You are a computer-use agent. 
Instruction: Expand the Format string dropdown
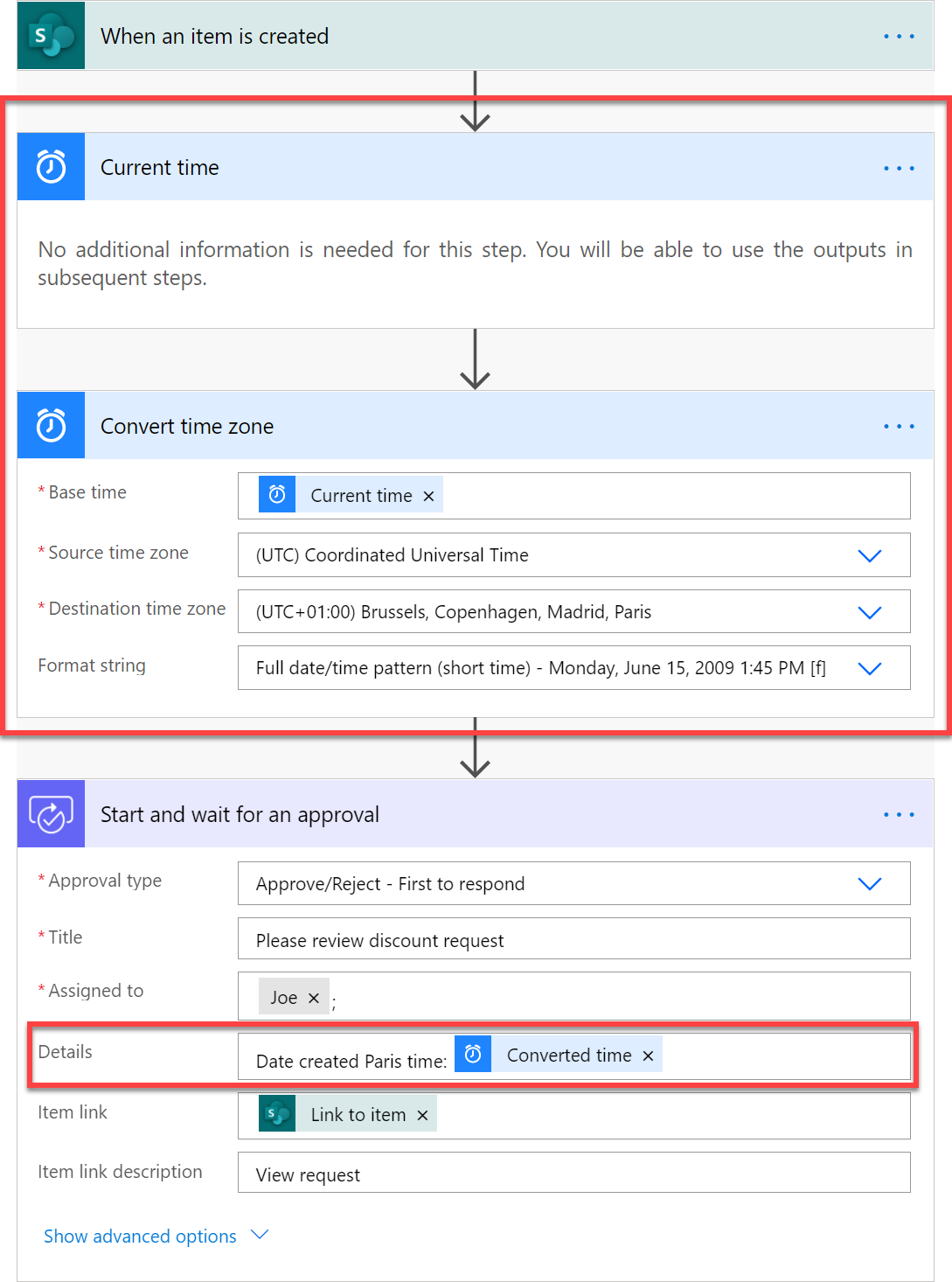869,668
